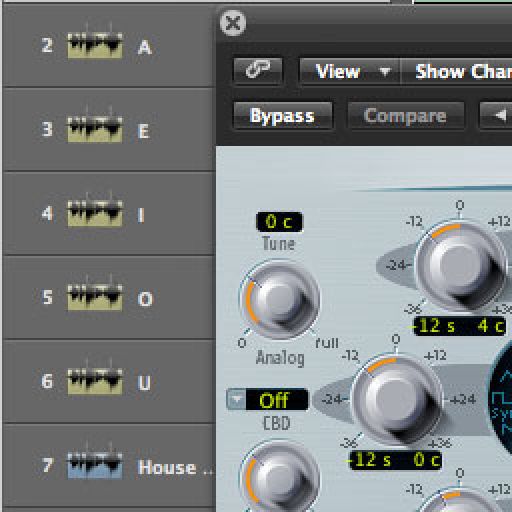Screen dimensions: 512x512
Task: Select track name E
Action: click(144, 131)
